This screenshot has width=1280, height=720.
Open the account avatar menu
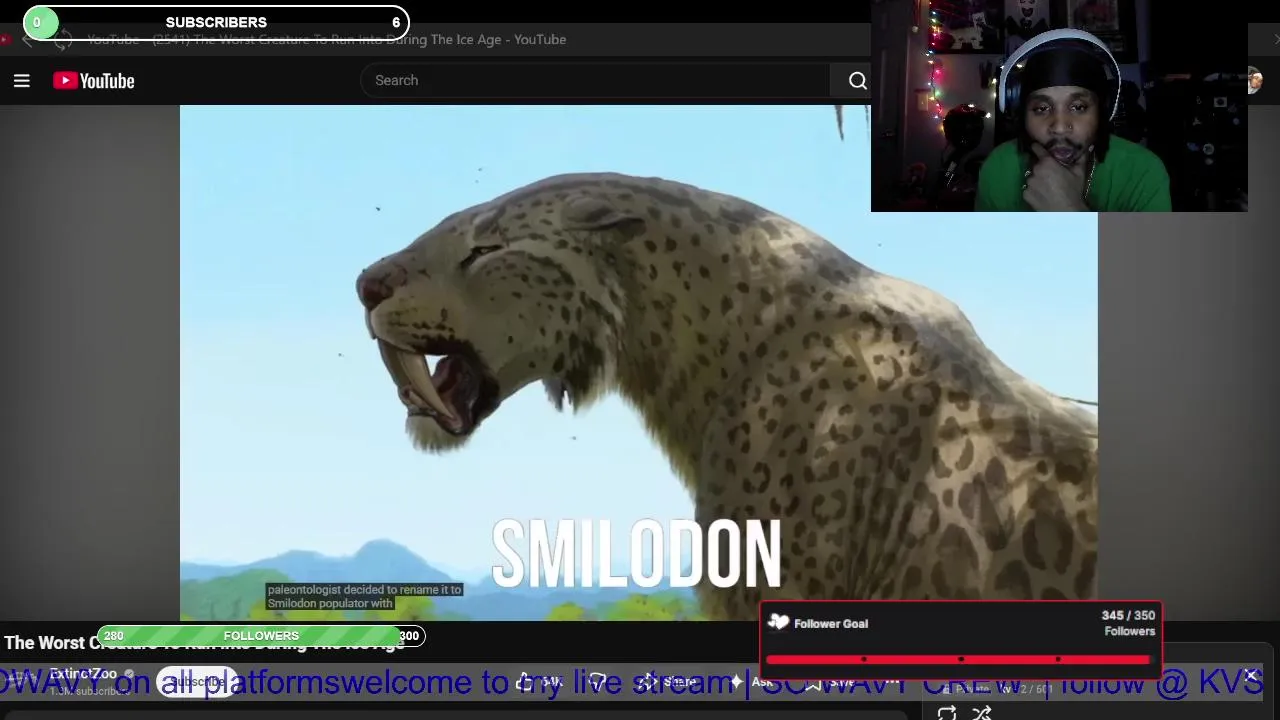click(1254, 81)
